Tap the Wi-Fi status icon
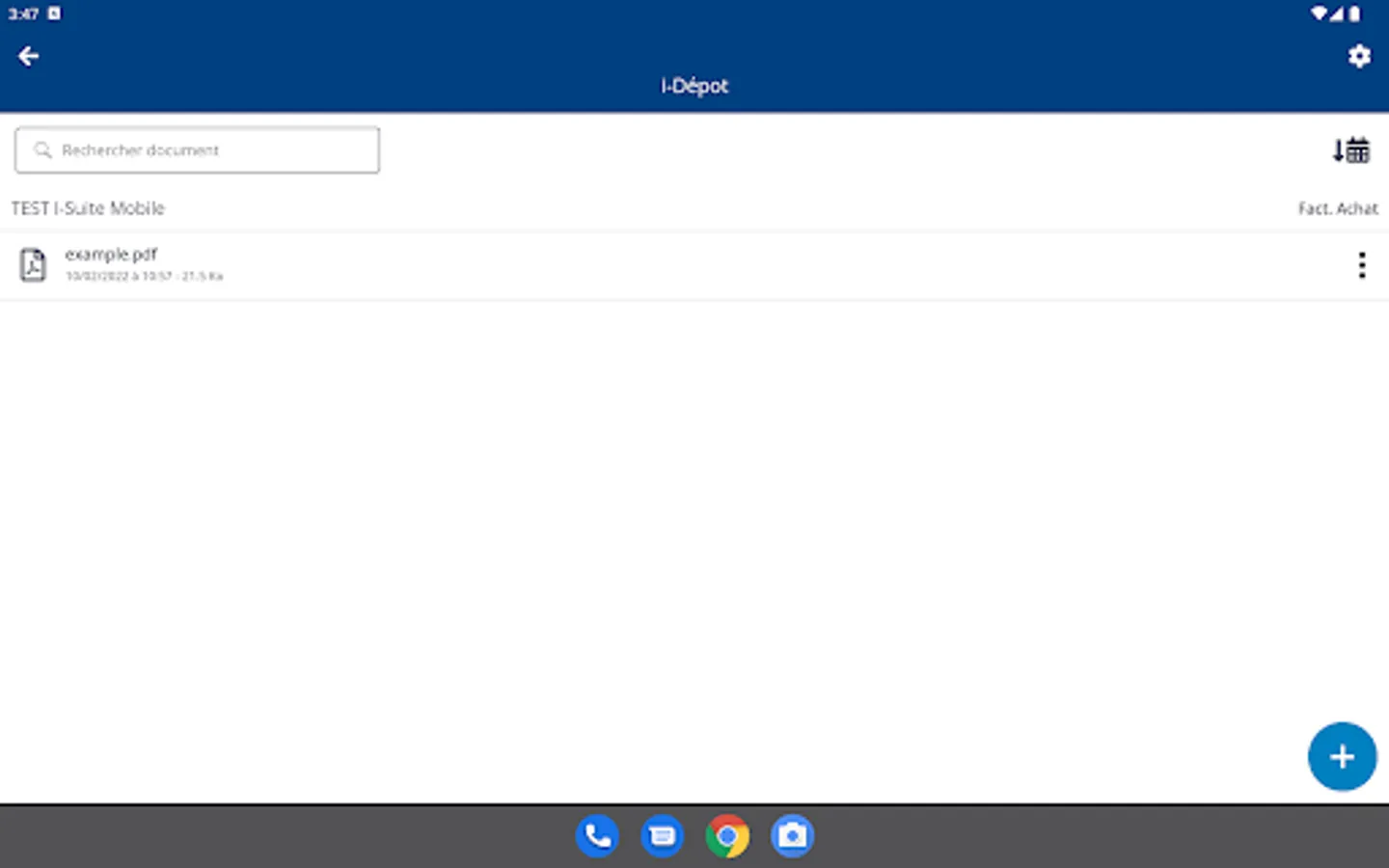Screen dimensions: 1389x868 coord(1319,14)
